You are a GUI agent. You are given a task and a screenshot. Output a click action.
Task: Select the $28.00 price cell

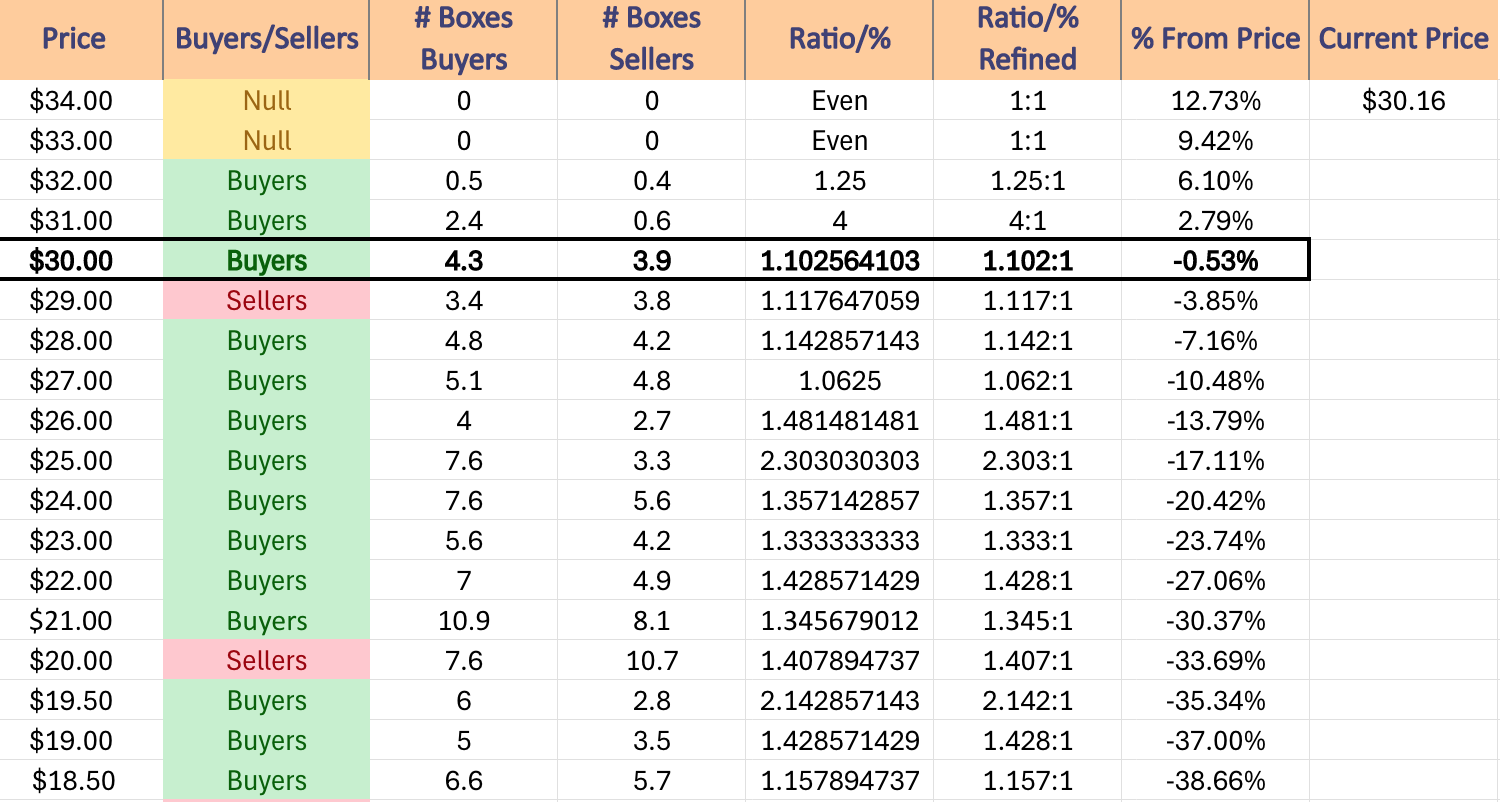81,340
